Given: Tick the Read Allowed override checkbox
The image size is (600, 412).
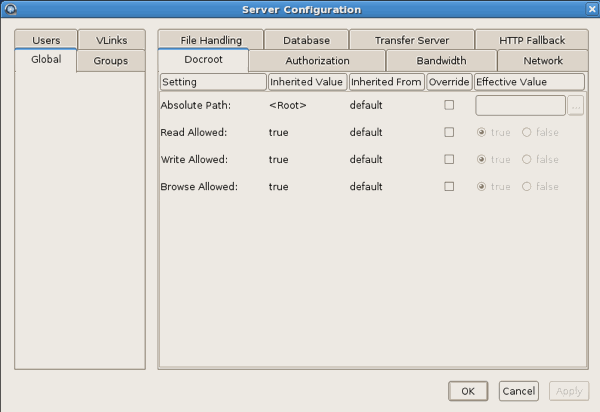Looking at the screenshot, I should (x=449, y=132).
